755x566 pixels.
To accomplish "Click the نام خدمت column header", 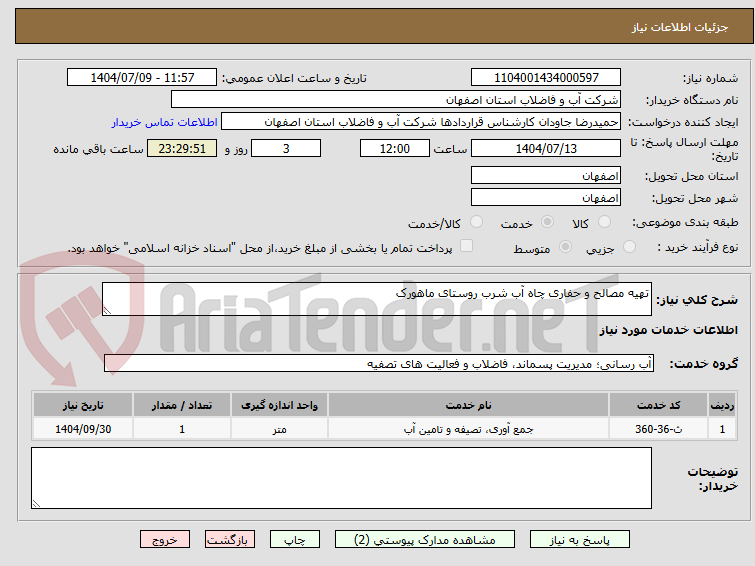I will (x=469, y=405).
